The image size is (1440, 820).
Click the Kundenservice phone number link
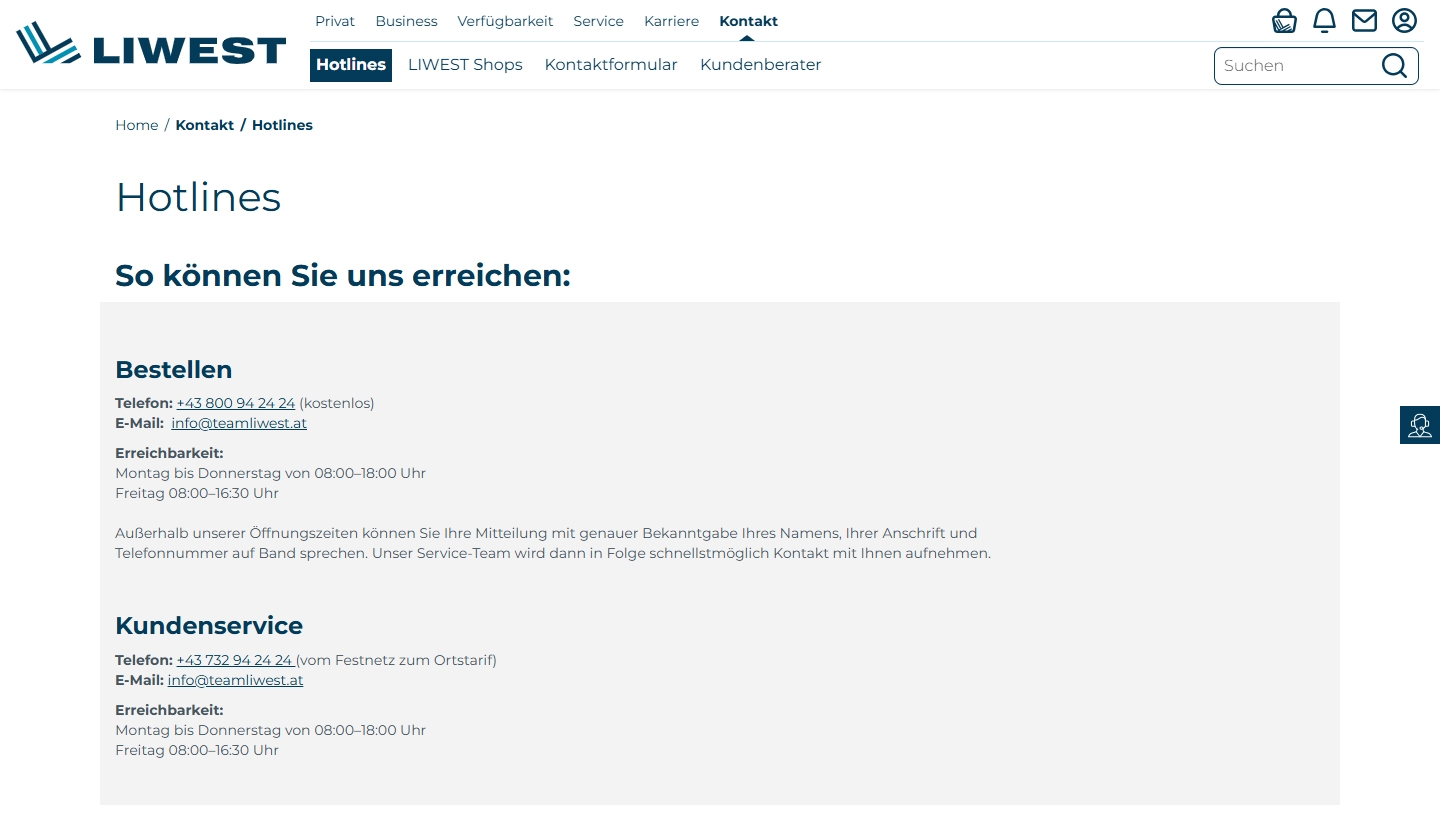pyautogui.click(x=235, y=660)
